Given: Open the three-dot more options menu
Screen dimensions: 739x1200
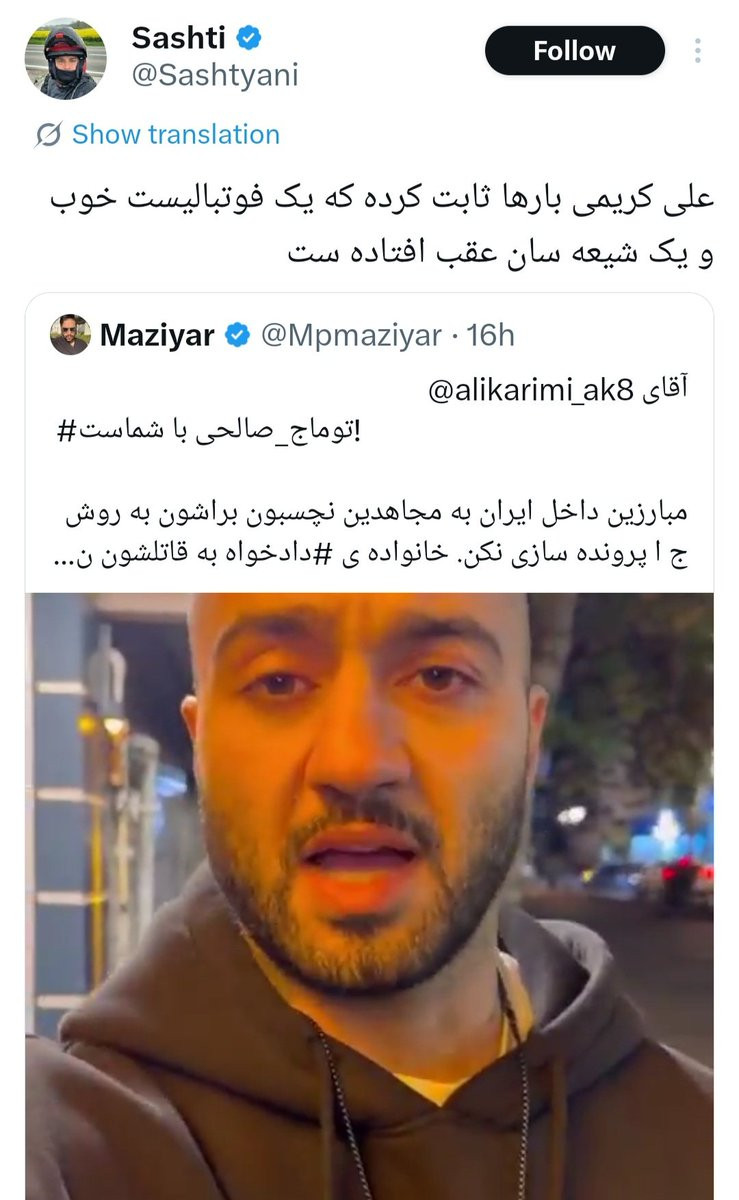Looking at the screenshot, I should click(697, 51).
